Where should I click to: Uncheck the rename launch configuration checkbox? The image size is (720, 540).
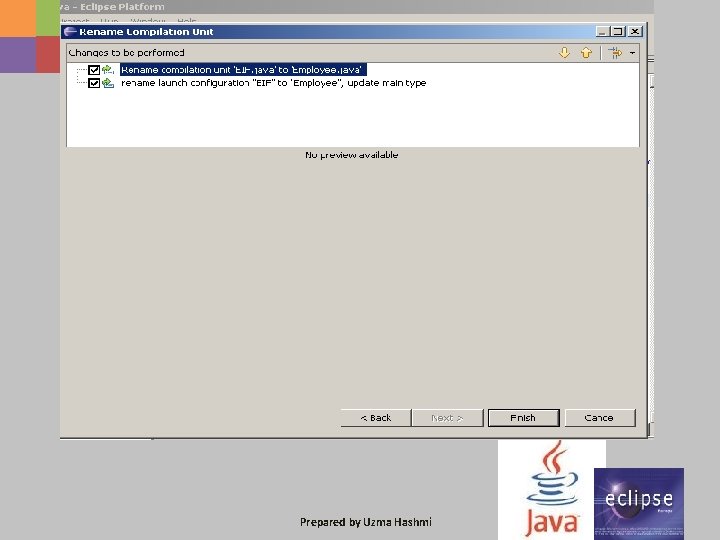(94, 83)
